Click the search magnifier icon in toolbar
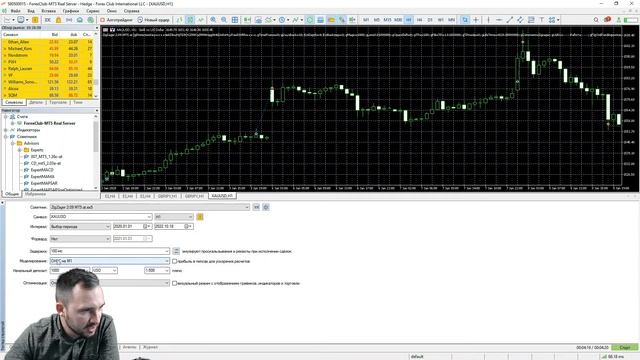This screenshot has width=640, height=360. click(596, 20)
